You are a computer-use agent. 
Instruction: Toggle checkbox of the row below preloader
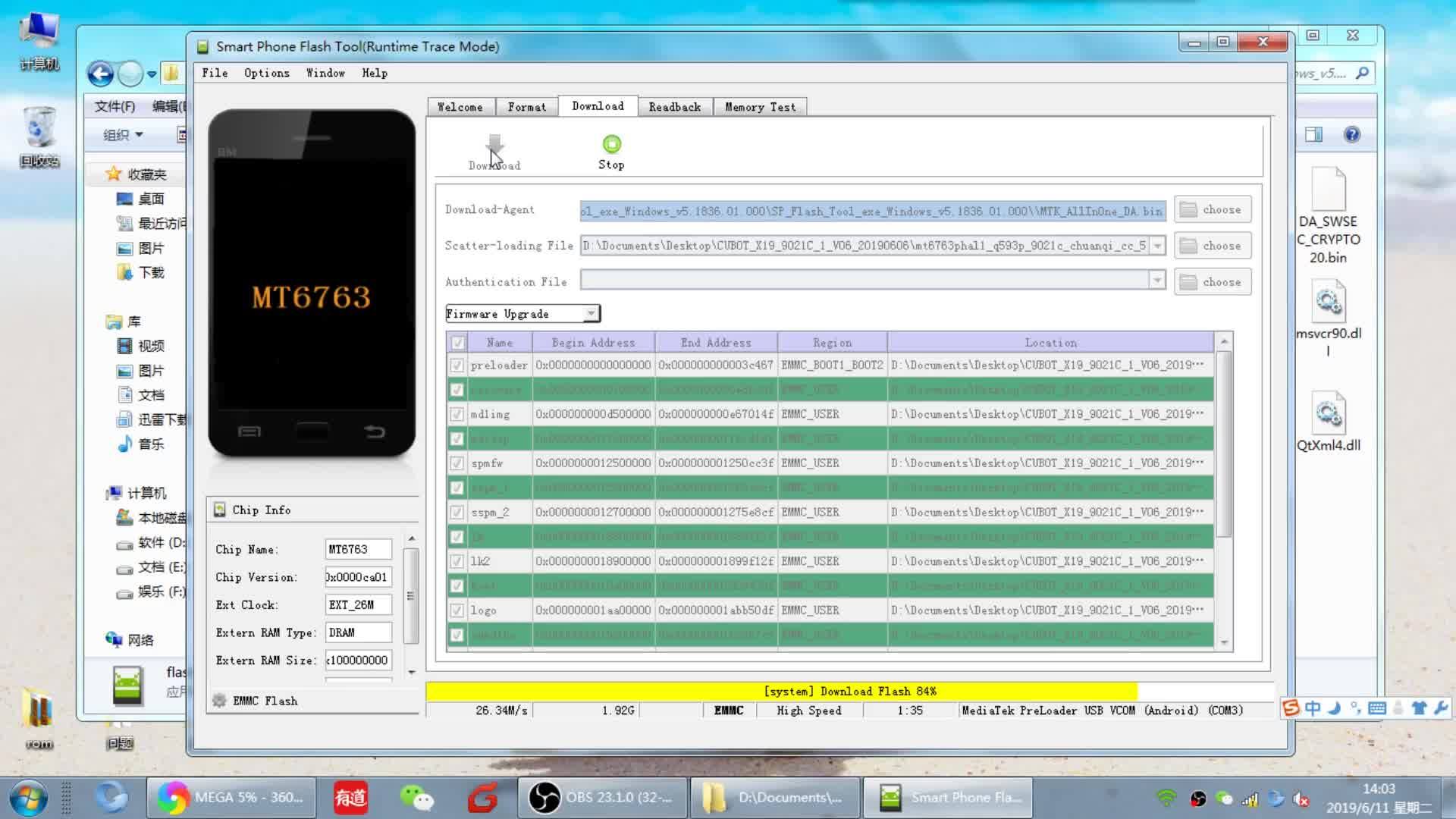click(x=457, y=390)
